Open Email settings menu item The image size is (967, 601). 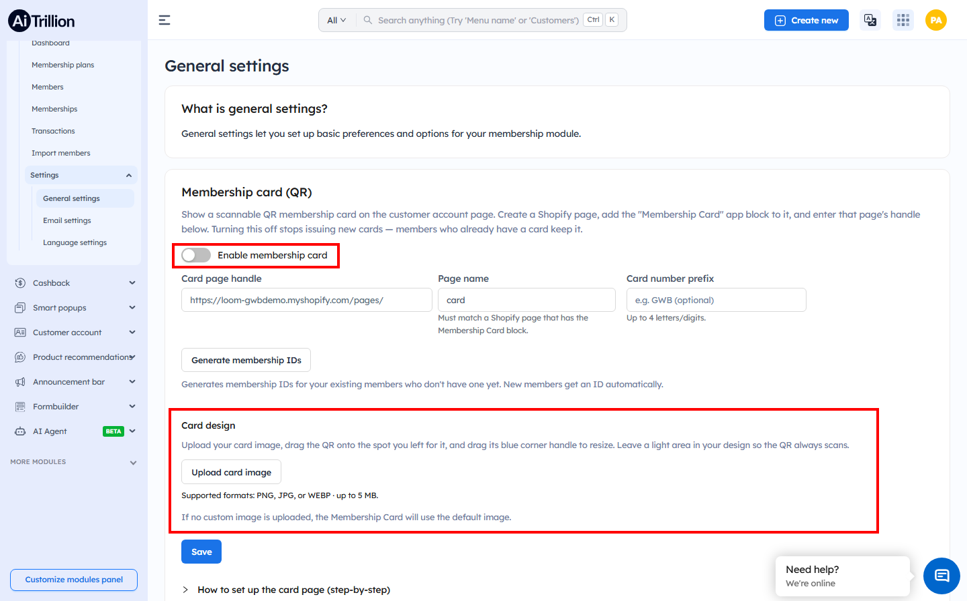[x=67, y=221]
